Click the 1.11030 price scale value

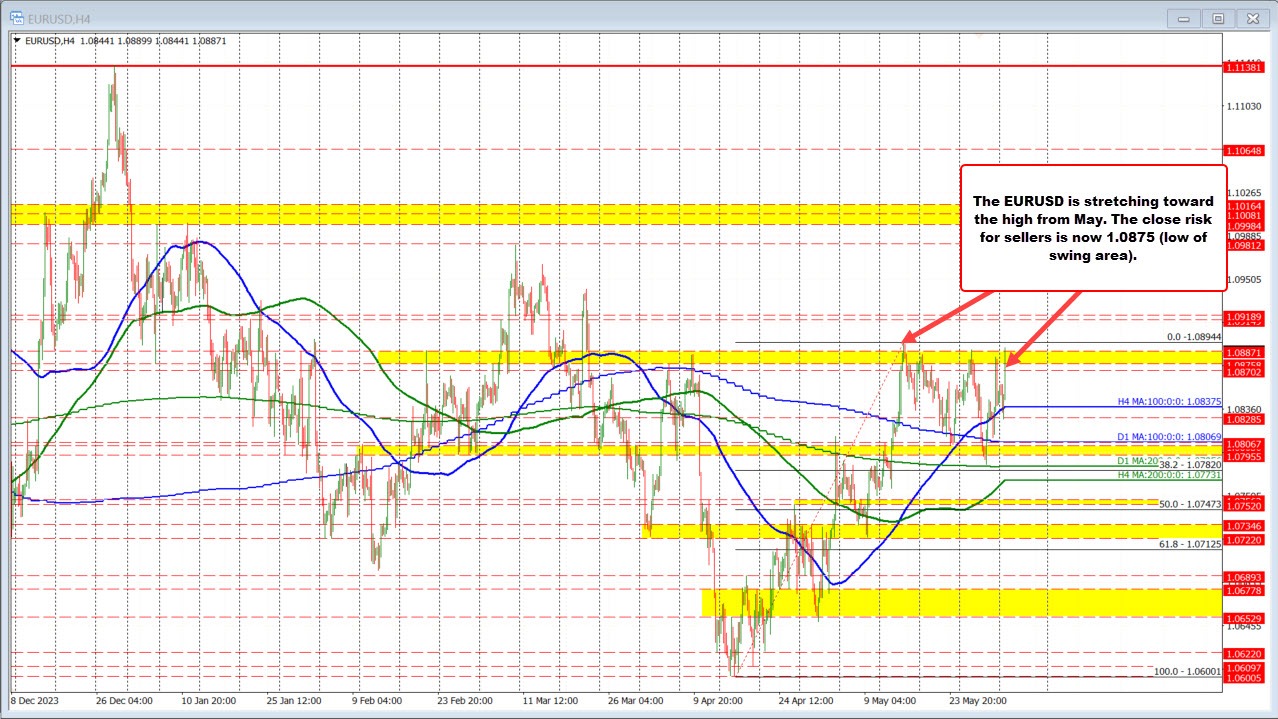[x=1244, y=106]
